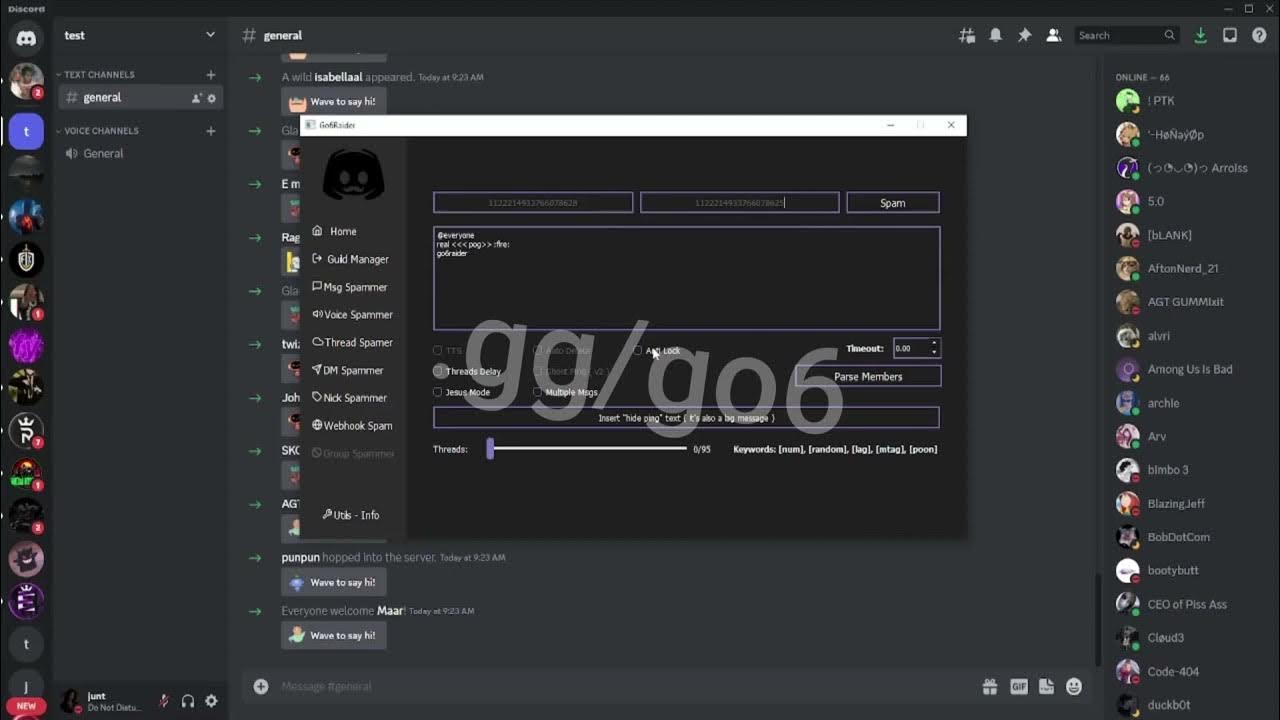
Task: Click the Parse Members button
Action: [868, 377]
